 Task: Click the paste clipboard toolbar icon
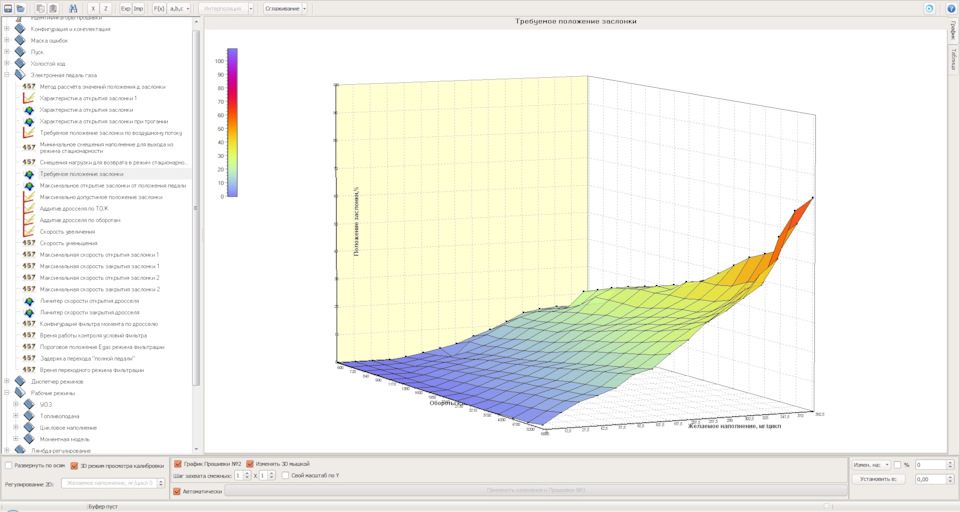click(x=53, y=8)
